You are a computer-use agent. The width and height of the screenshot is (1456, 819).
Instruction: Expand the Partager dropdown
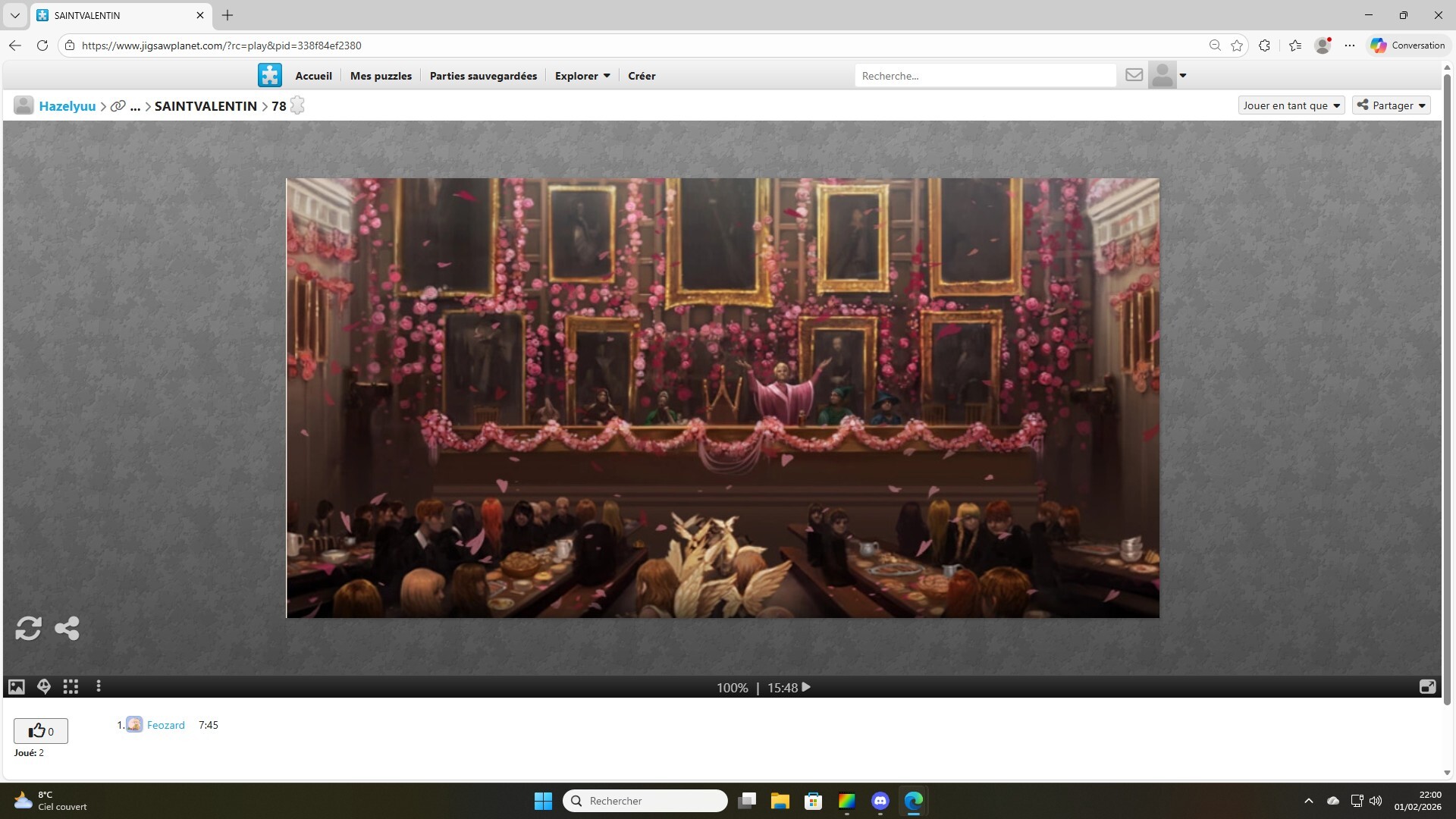pyautogui.click(x=1392, y=105)
